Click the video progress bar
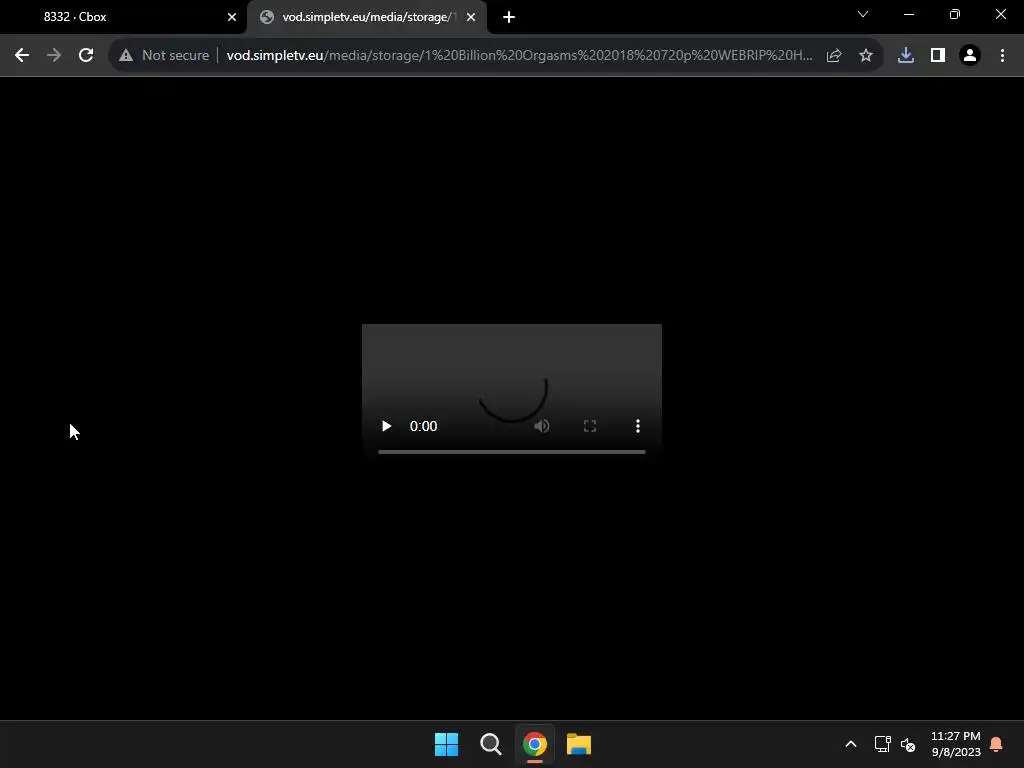The width and height of the screenshot is (1024, 768). [x=512, y=452]
